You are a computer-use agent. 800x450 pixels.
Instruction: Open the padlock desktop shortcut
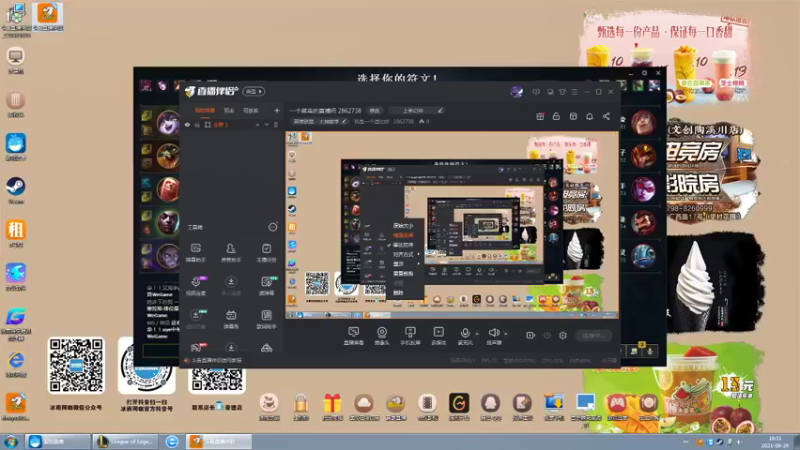click(301, 407)
